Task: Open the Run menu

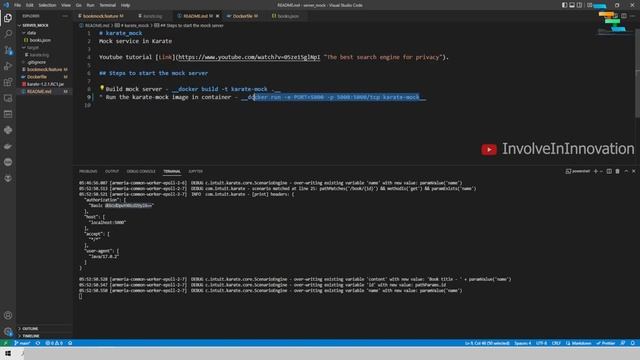Action: tap(90, 5)
